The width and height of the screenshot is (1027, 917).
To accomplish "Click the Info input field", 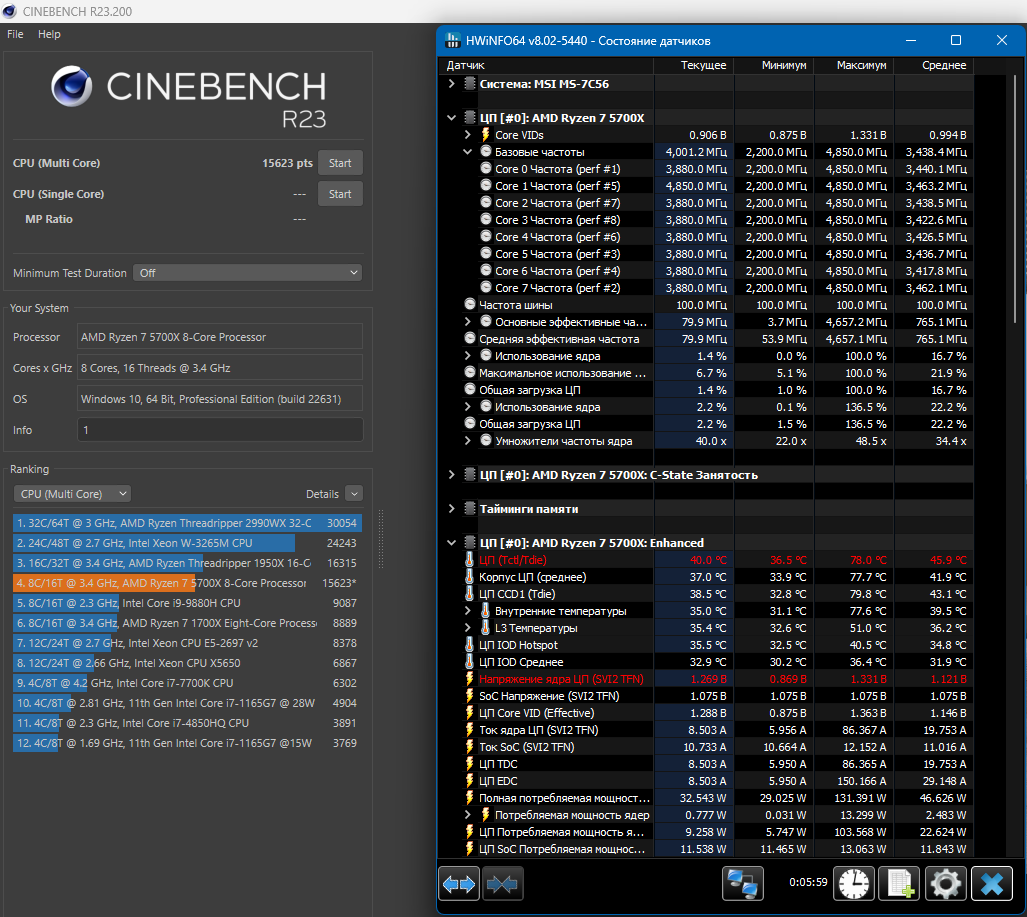I will (220, 430).
